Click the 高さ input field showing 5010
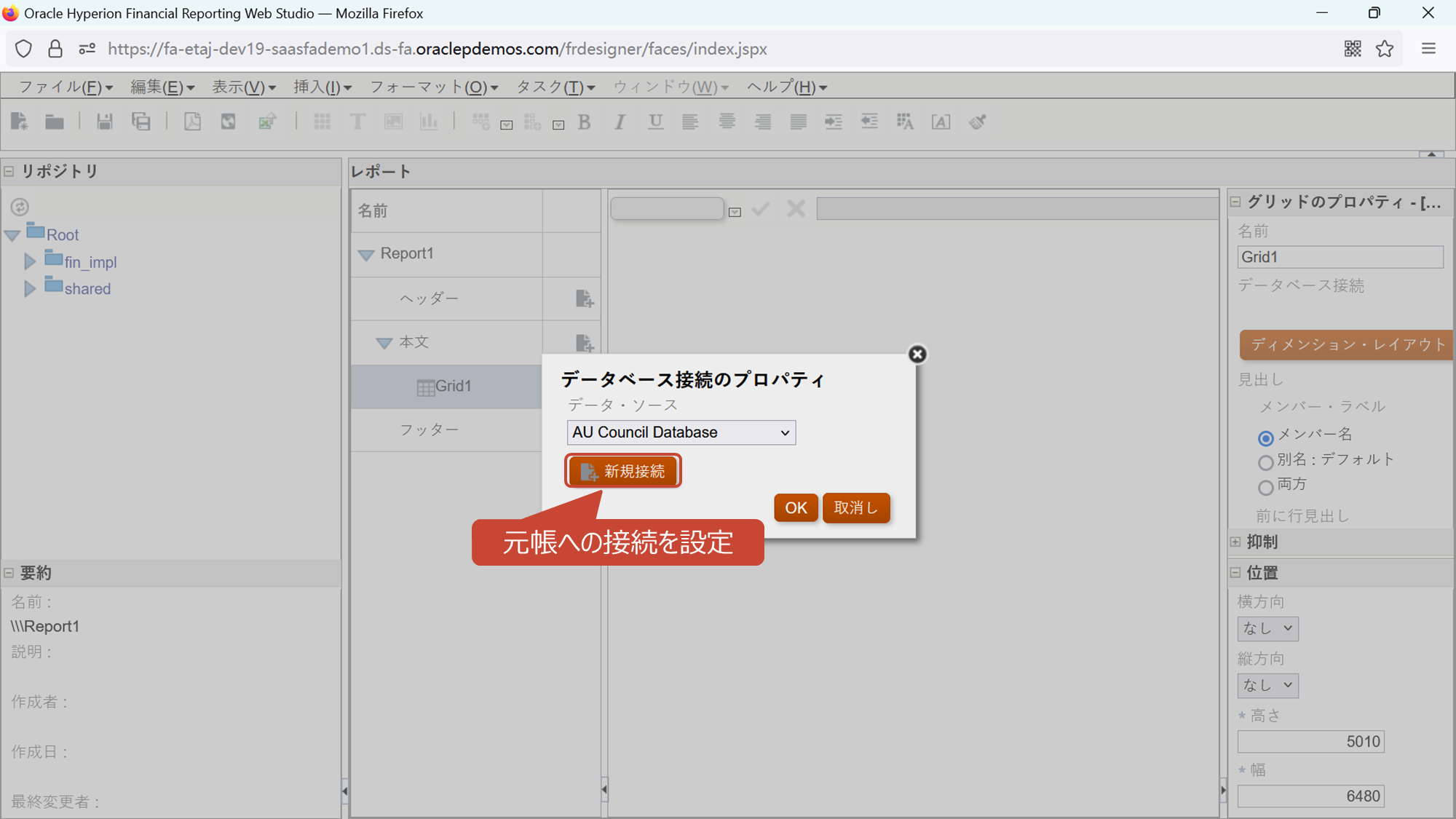The image size is (1456, 819). 1310,741
